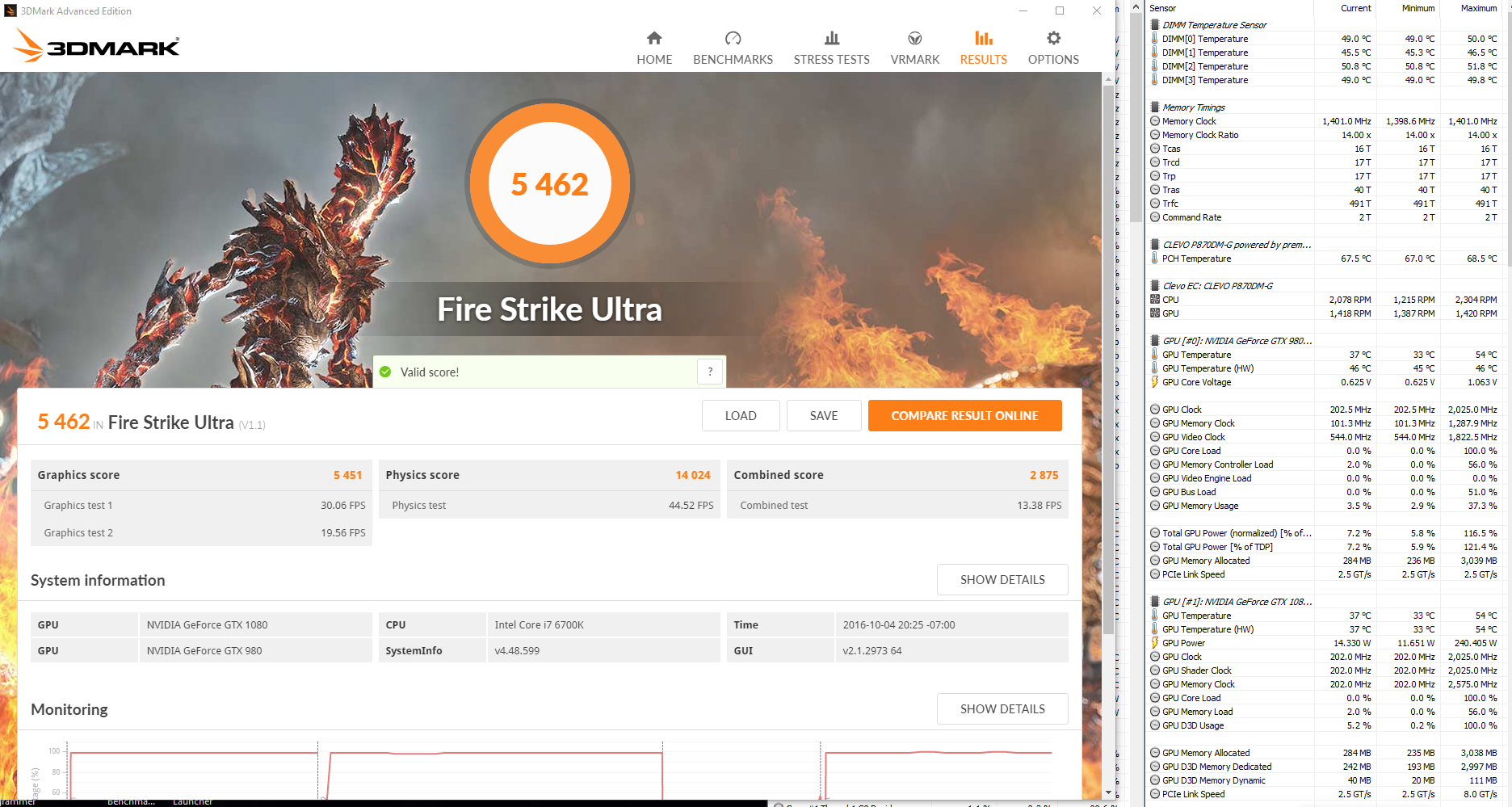Show details for Monitoring section
This screenshot has width=1512, height=807.
tap(1002, 708)
